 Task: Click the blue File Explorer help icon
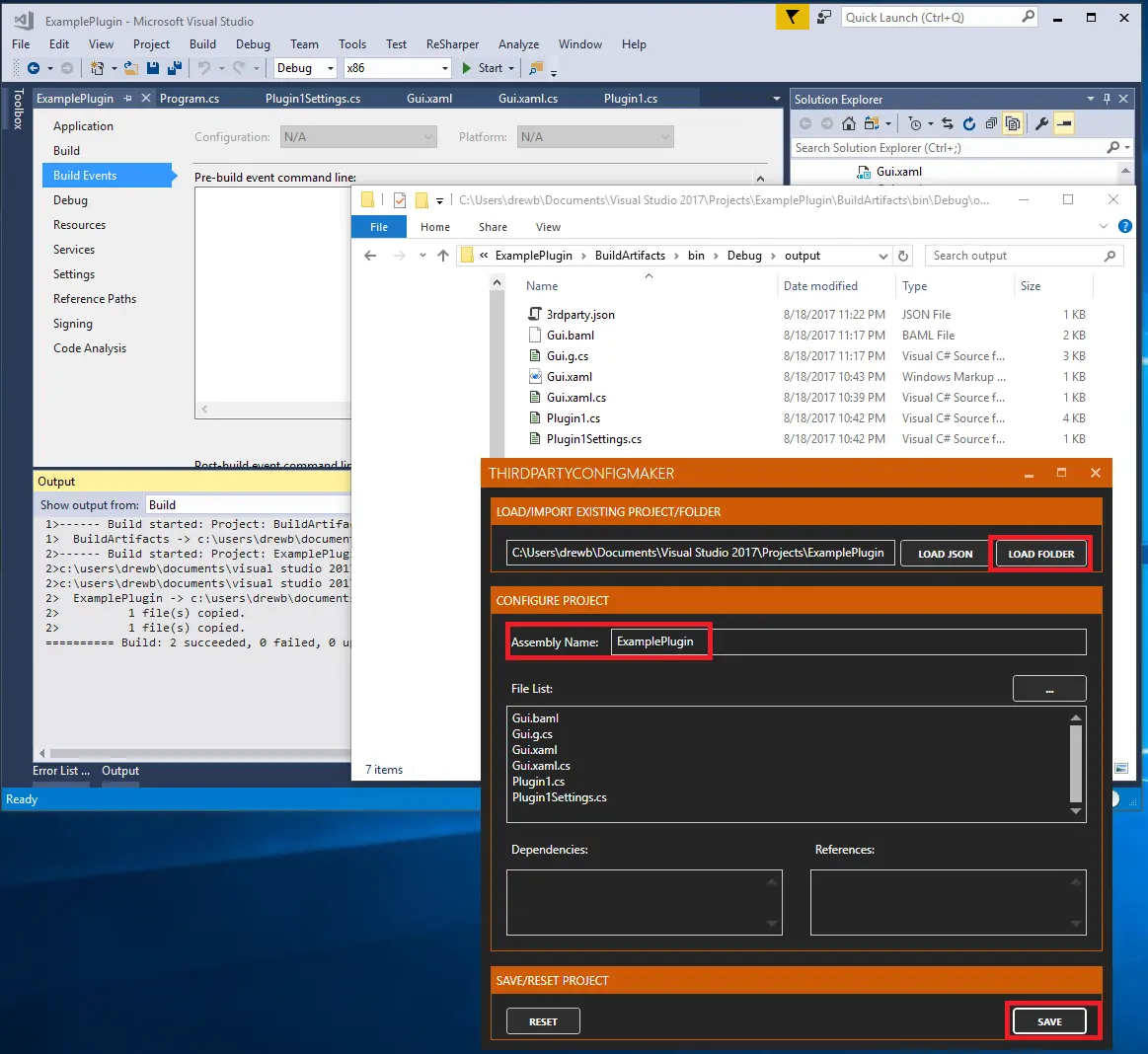click(1125, 226)
